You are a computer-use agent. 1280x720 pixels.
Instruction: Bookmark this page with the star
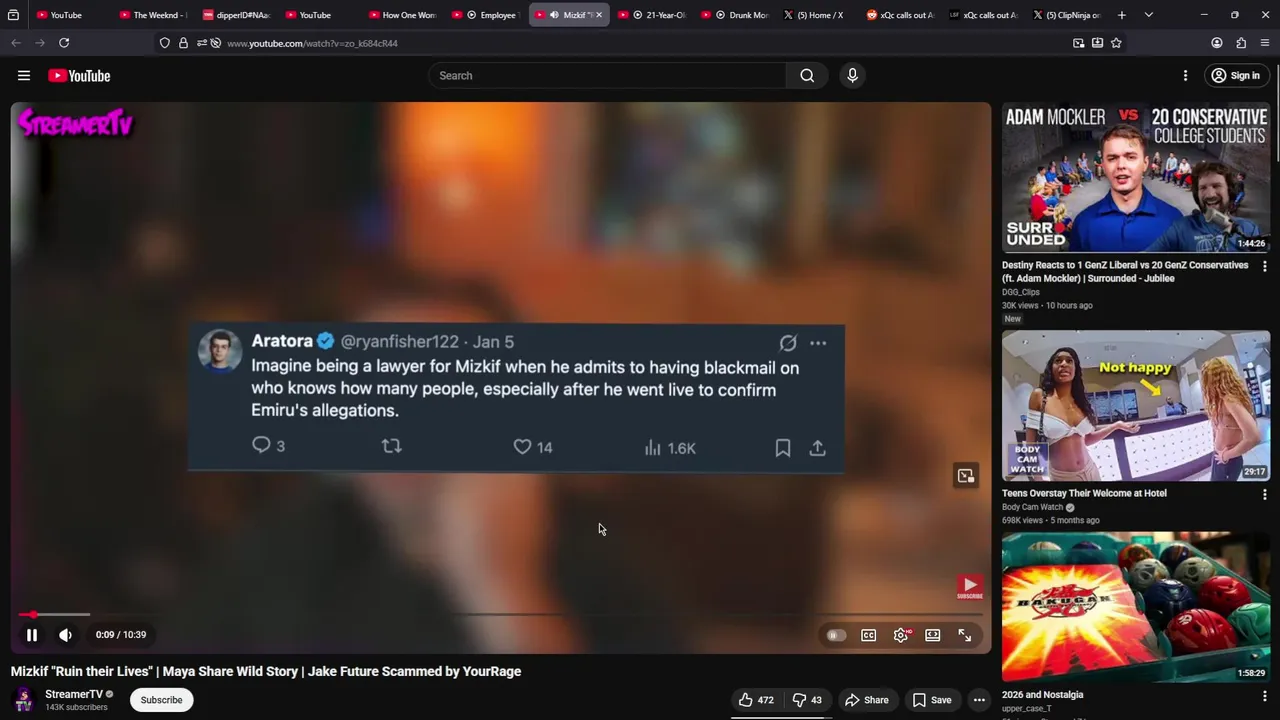1116,43
